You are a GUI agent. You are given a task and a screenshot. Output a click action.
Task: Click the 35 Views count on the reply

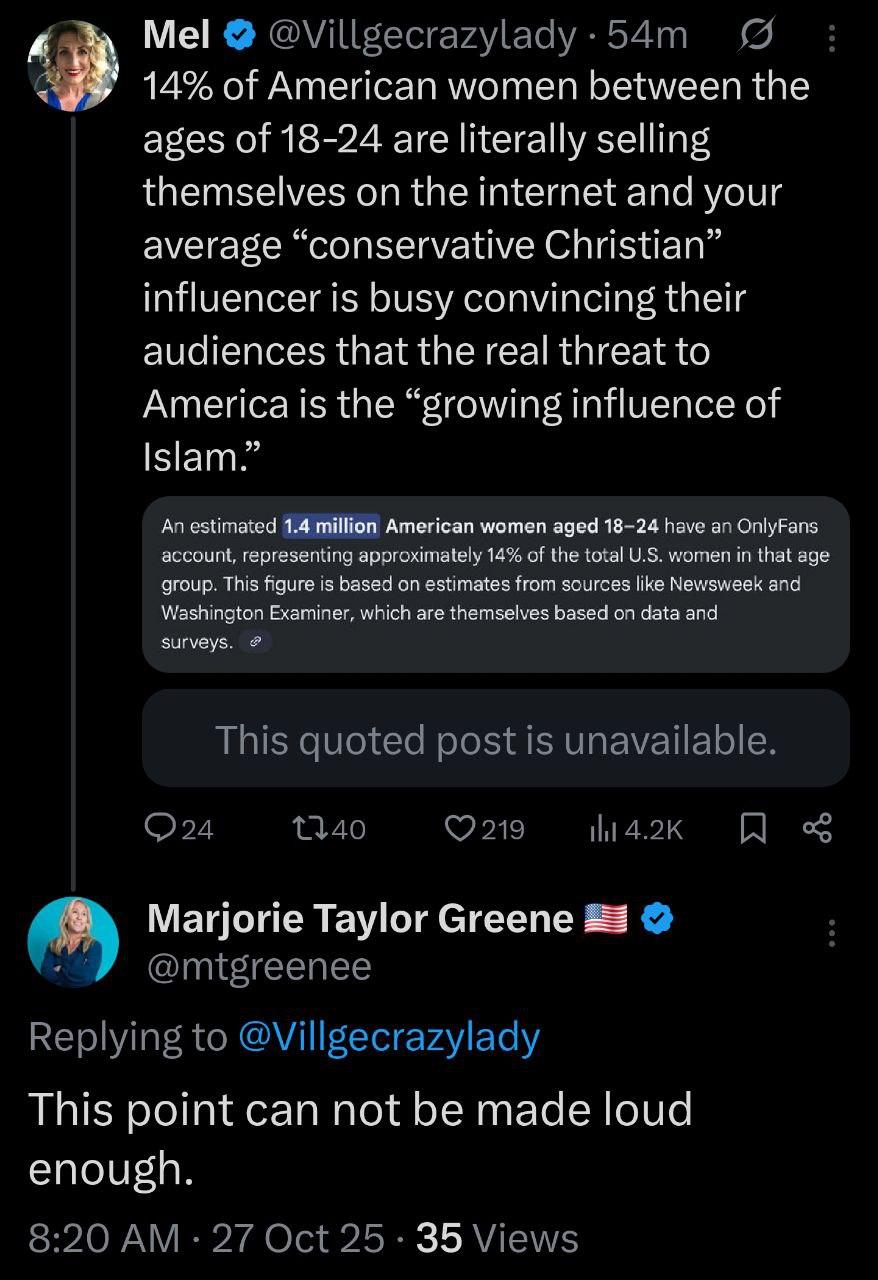pyautogui.click(x=497, y=1238)
